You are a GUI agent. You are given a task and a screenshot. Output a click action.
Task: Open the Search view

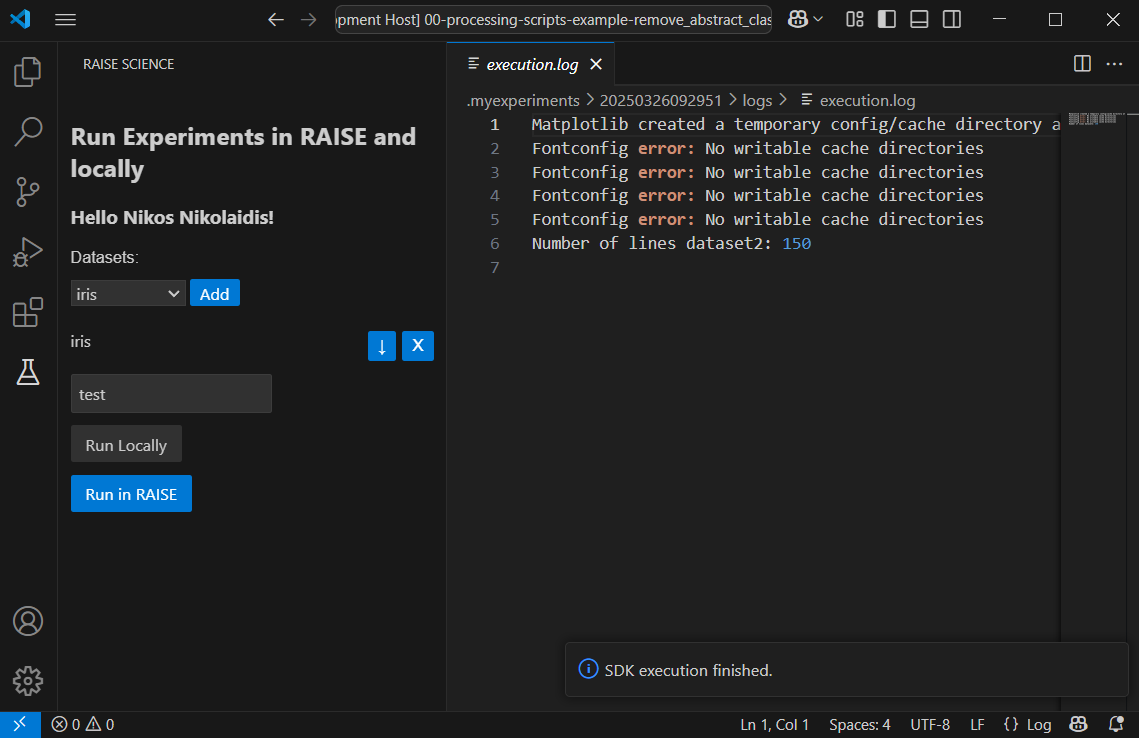pos(28,131)
